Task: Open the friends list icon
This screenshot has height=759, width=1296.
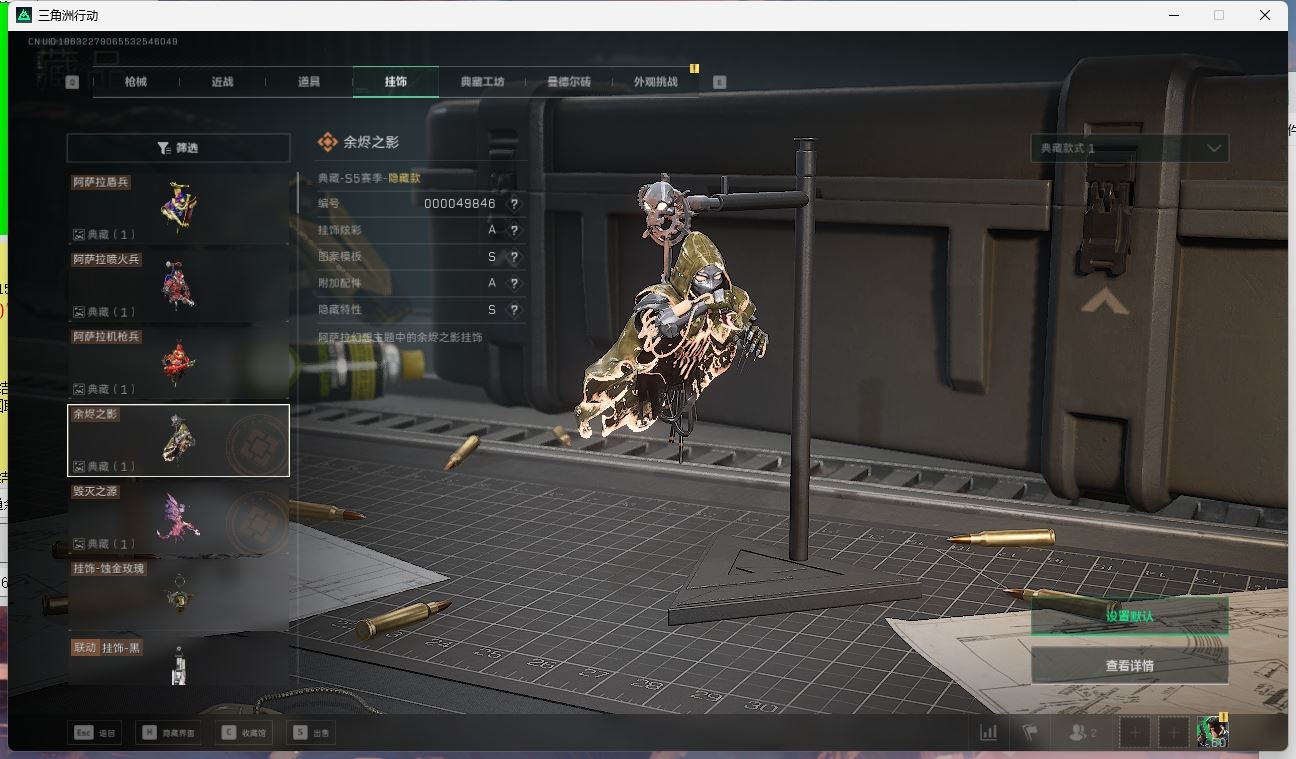Action: pyautogui.click(x=1082, y=732)
